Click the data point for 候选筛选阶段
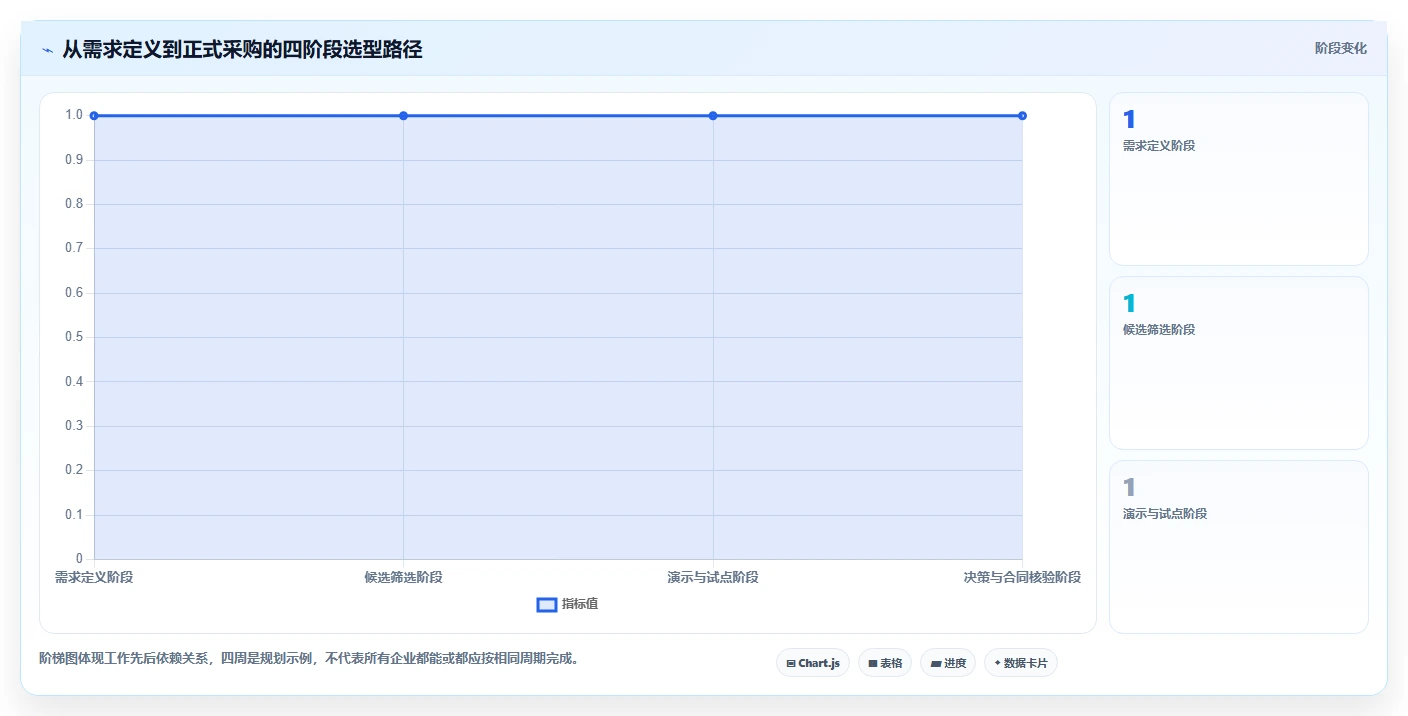 (403, 116)
